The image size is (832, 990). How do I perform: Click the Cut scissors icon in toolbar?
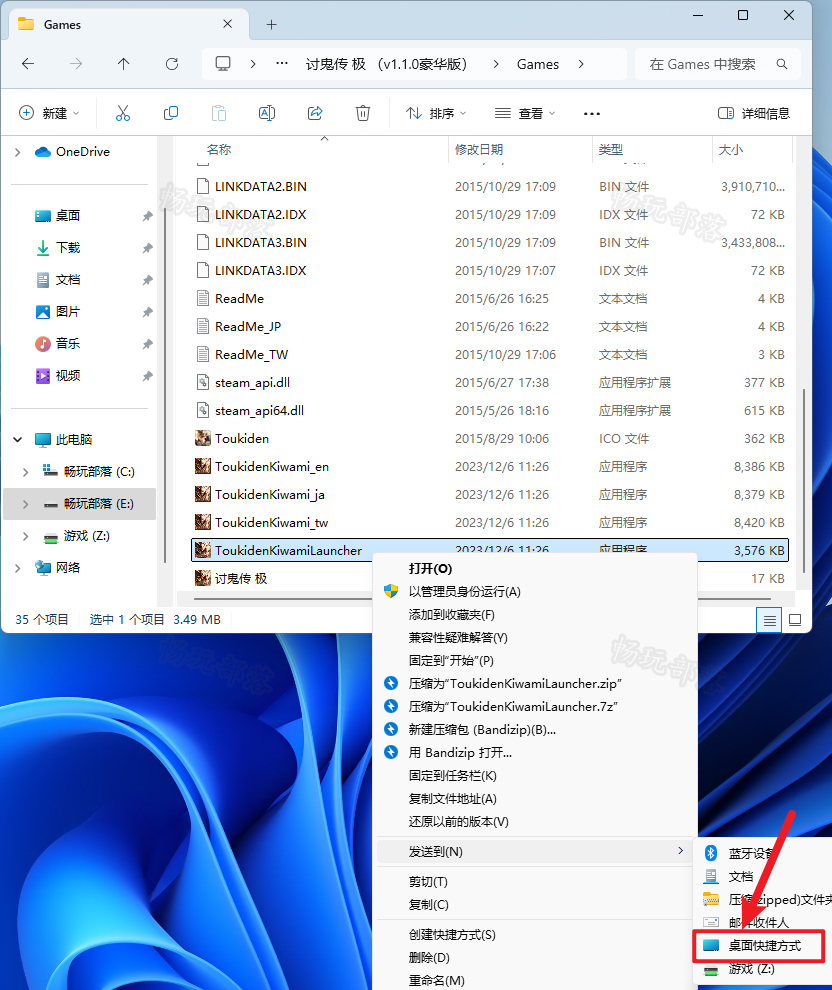[122, 114]
